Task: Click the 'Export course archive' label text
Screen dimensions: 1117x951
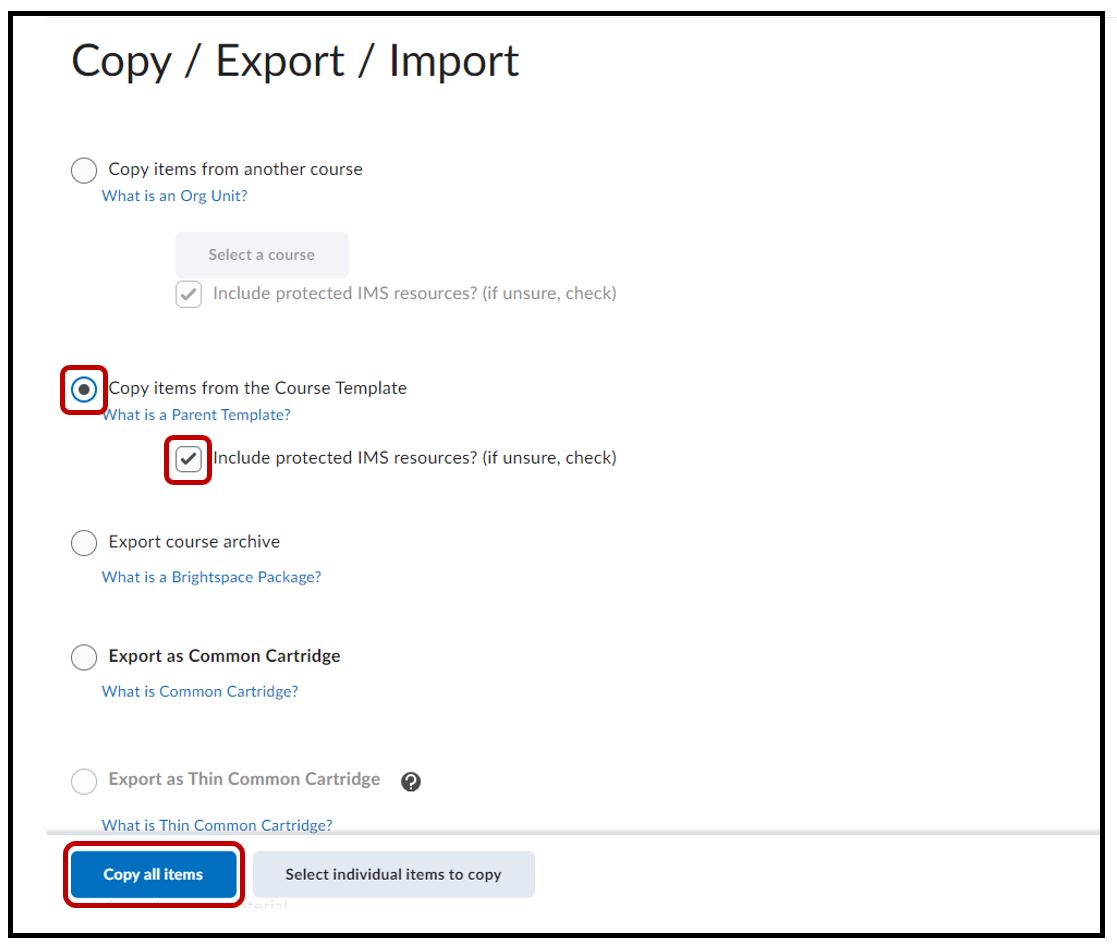Action: coord(194,542)
